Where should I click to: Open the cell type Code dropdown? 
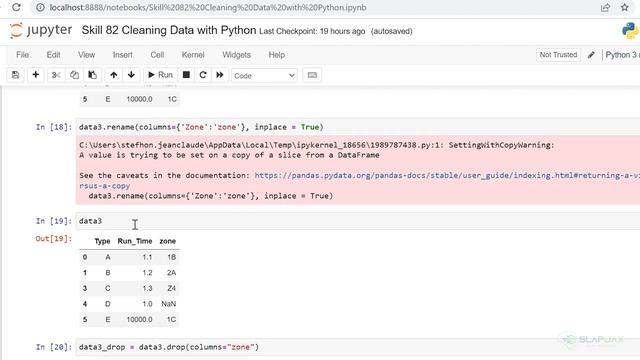(x=264, y=76)
